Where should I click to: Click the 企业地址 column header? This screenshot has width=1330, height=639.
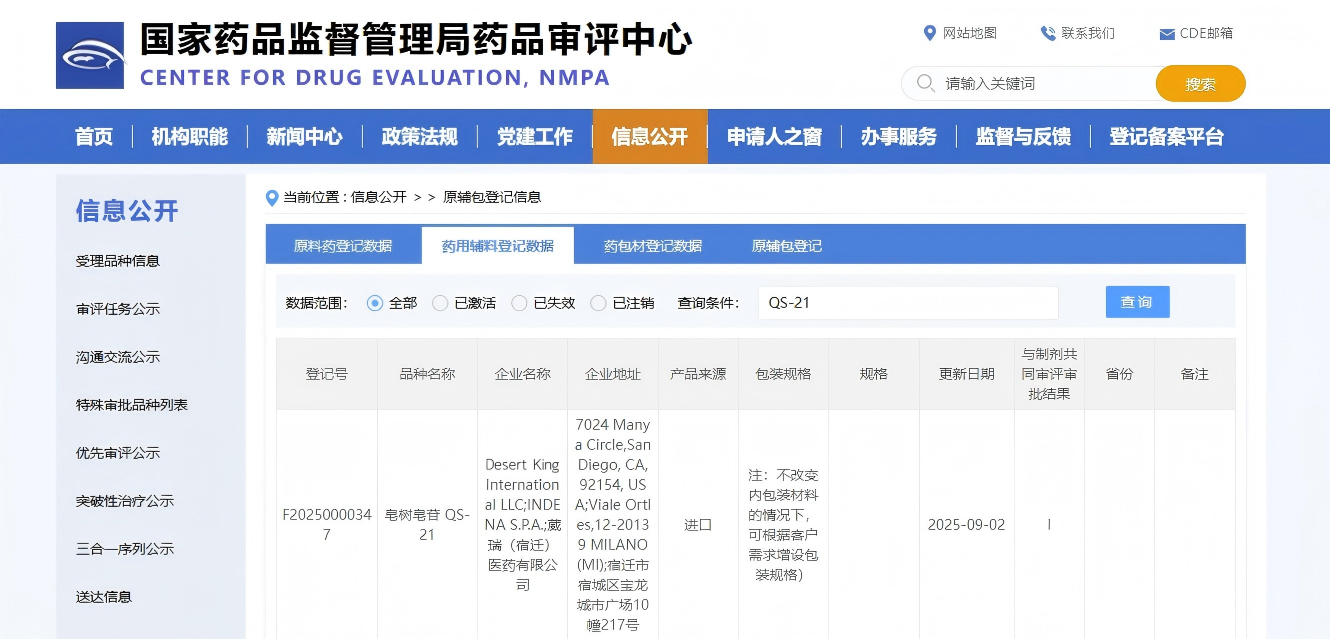point(613,374)
